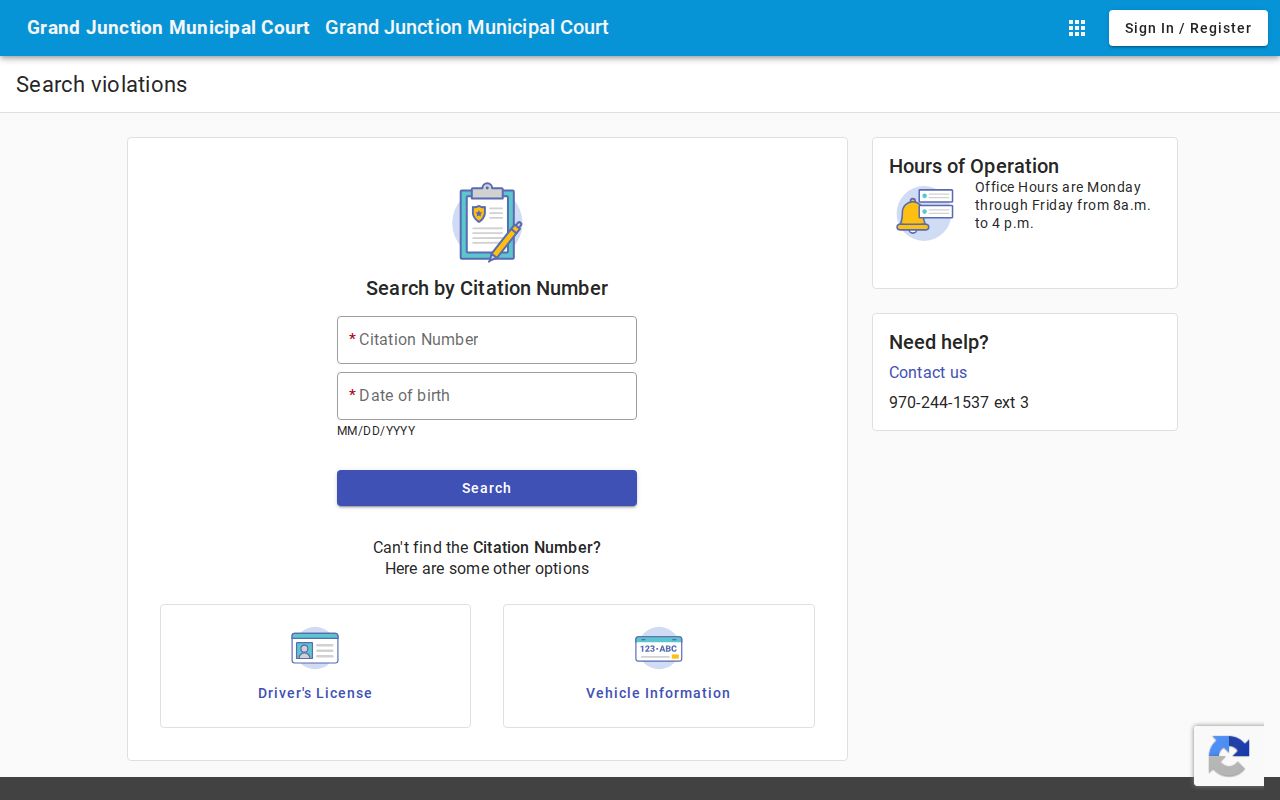
Task: Click the Hours of Operation bell icon
Action: click(x=924, y=213)
